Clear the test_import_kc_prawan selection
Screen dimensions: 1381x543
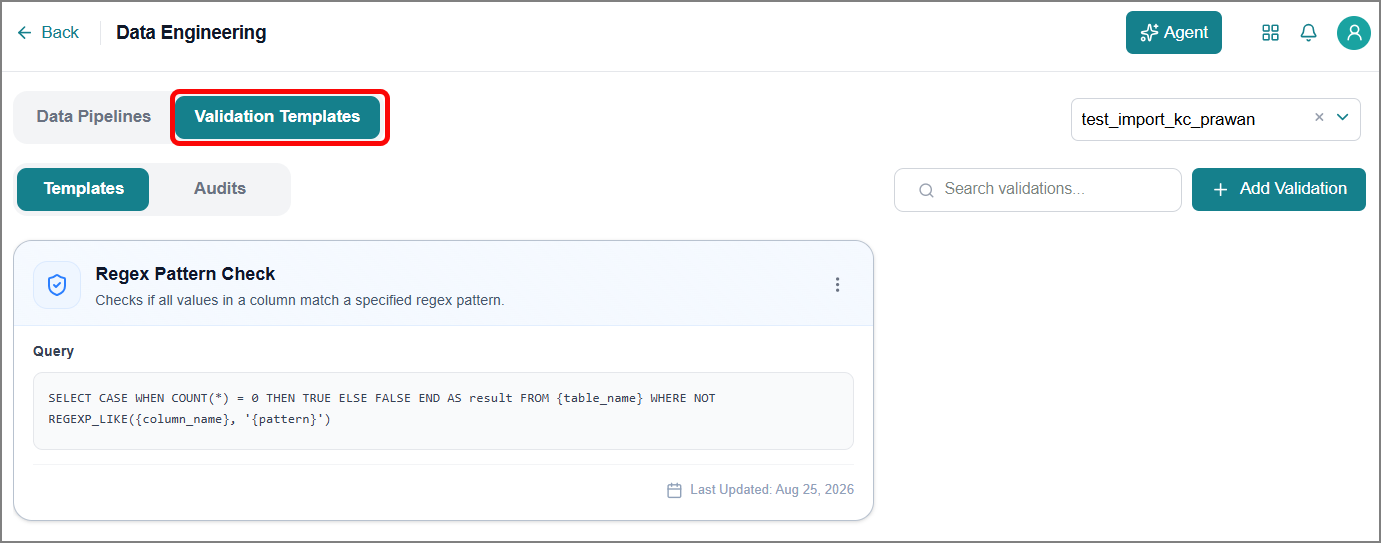[x=1319, y=118]
